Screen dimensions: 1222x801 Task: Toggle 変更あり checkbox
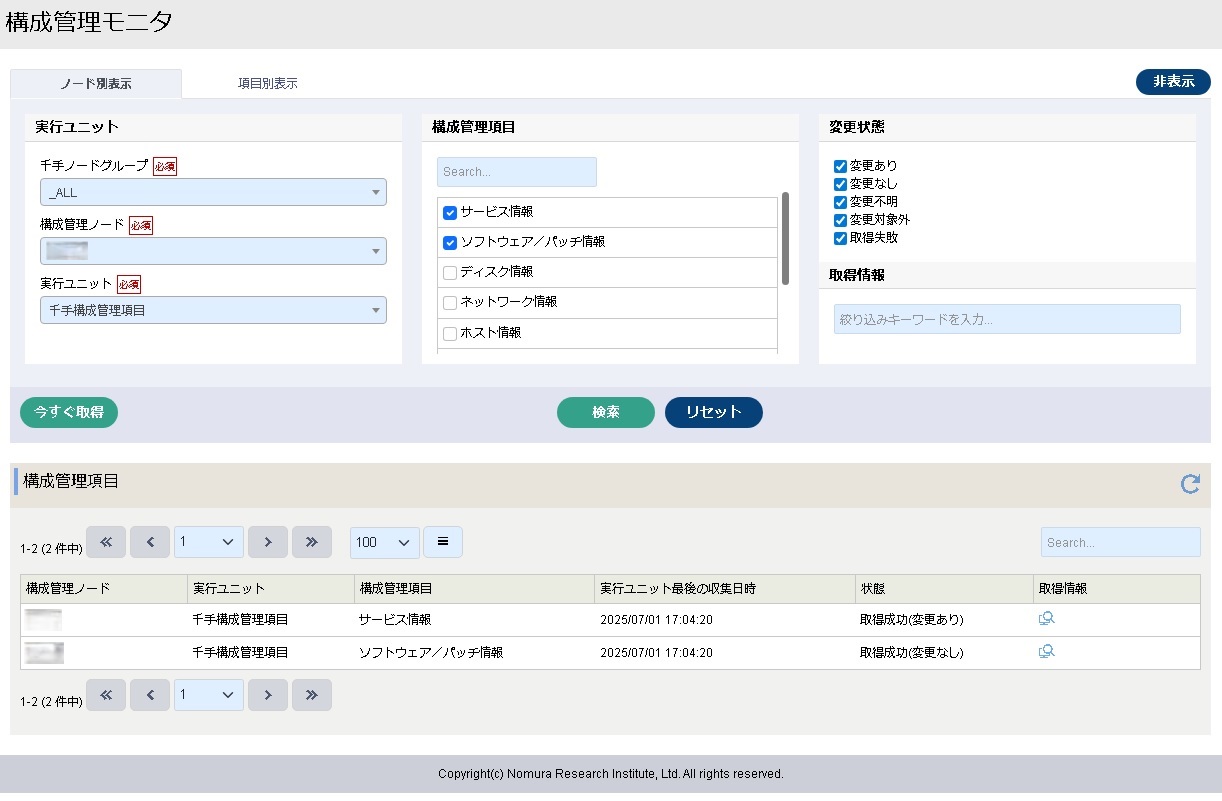pyautogui.click(x=840, y=166)
